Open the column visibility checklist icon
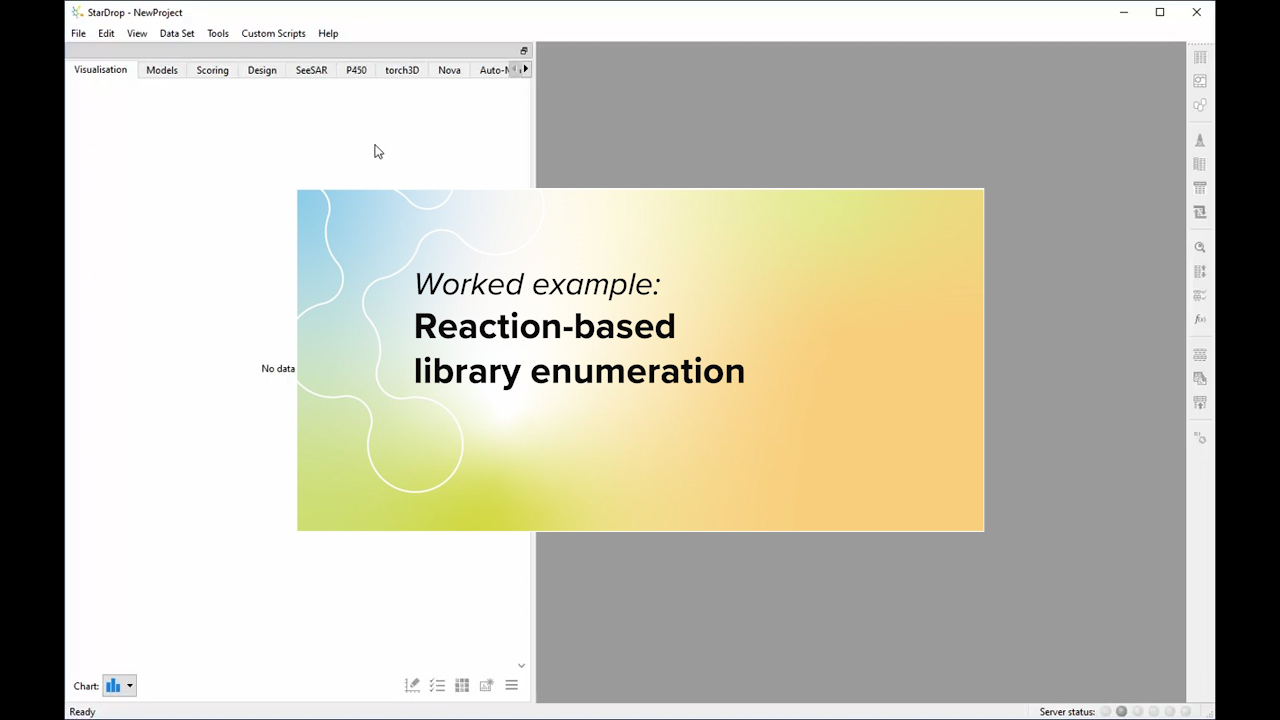Viewport: 1280px width, 720px height. 437,685
